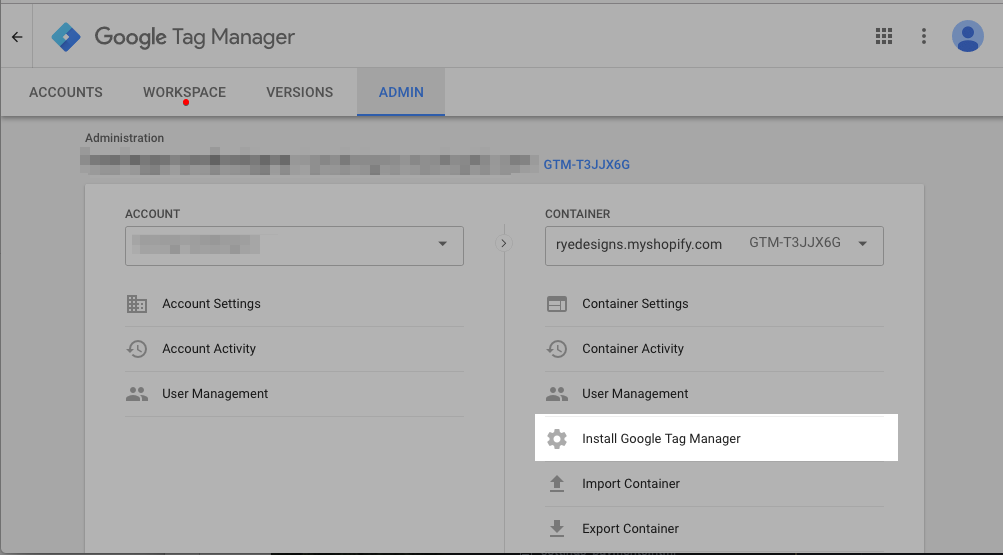
Task: Open the three-dot more options menu
Action: tap(924, 36)
